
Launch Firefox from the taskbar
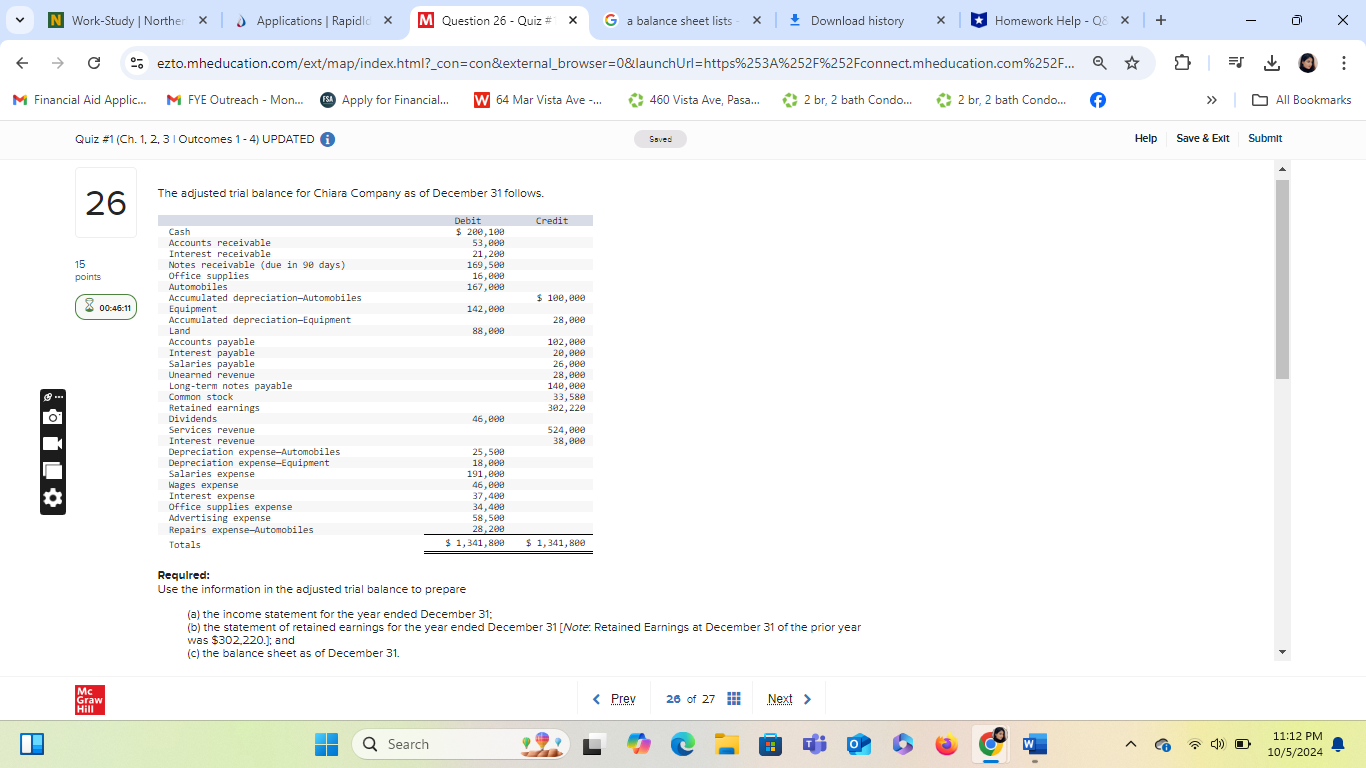pos(946,744)
